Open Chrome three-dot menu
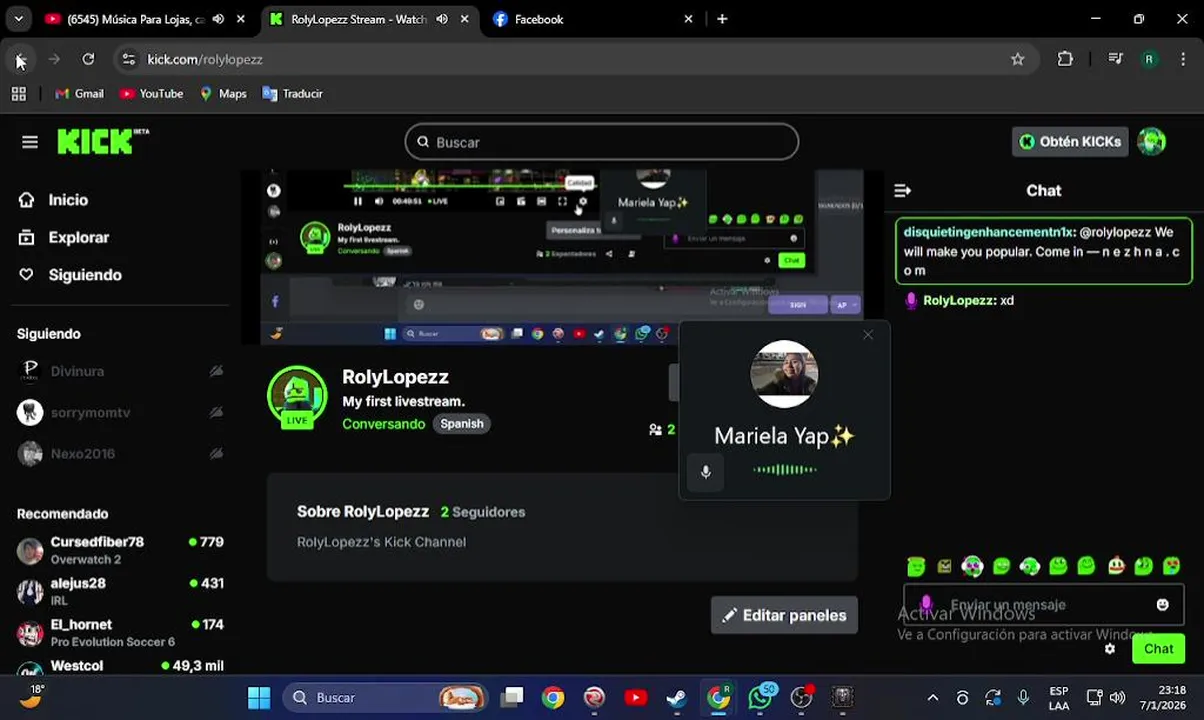This screenshot has width=1204, height=720. click(x=1183, y=59)
